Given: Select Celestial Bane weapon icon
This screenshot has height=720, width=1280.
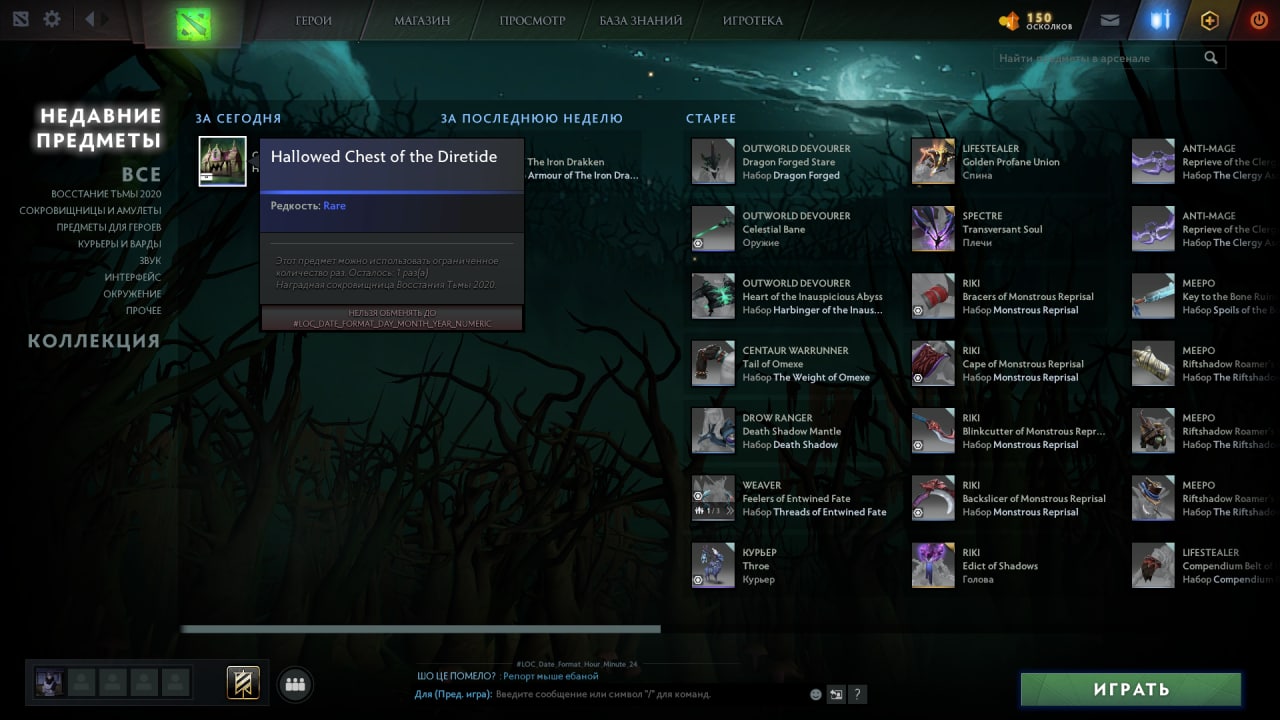Looking at the screenshot, I should pos(713,229).
